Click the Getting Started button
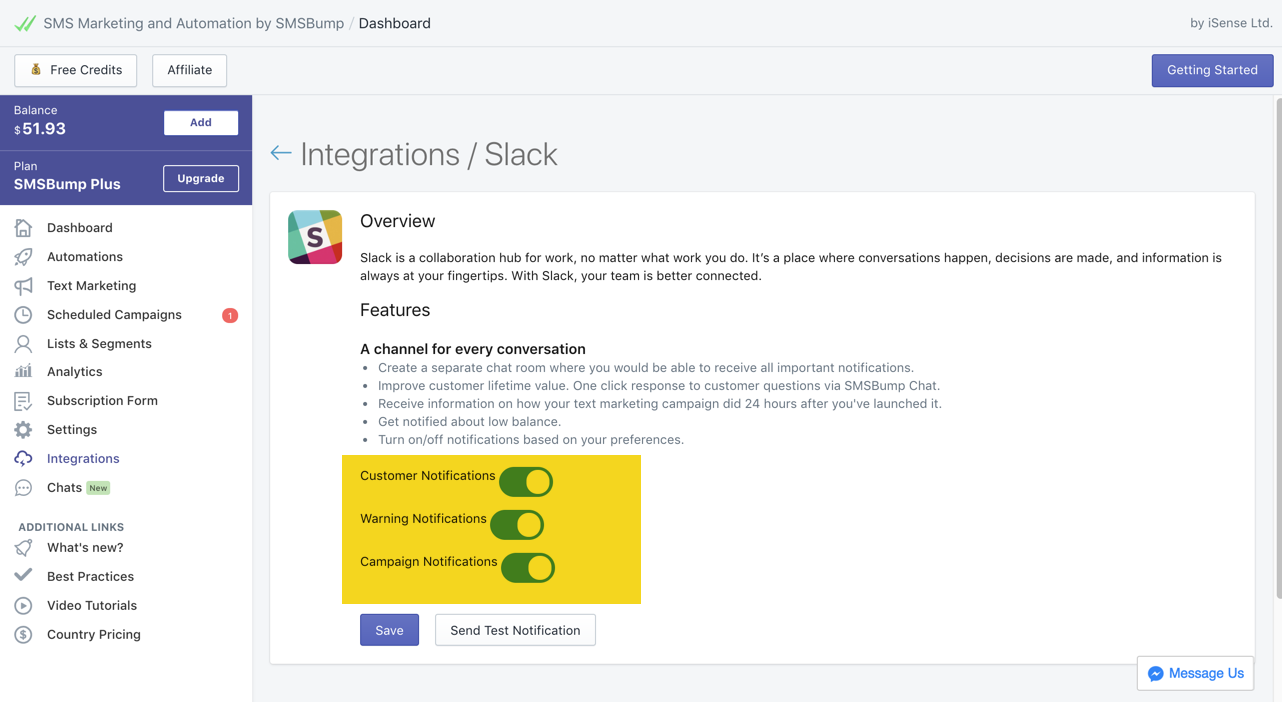This screenshot has width=1282, height=702. pos(1212,70)
